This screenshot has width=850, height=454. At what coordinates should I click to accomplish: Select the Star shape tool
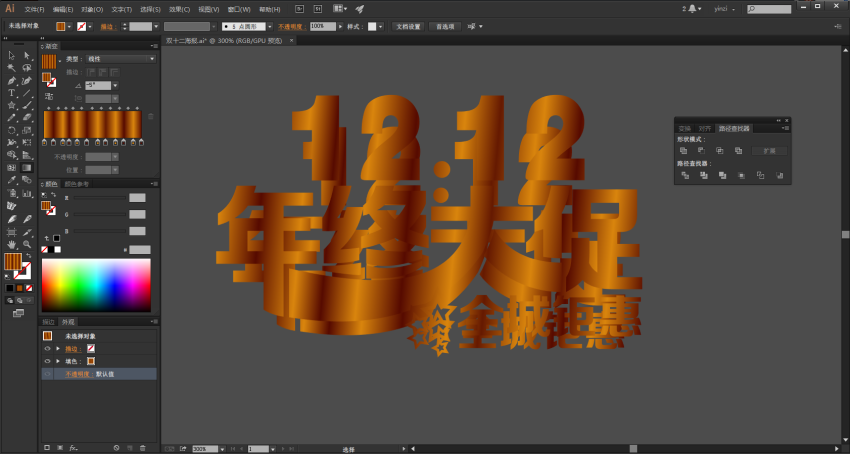(x=11, y=106)
